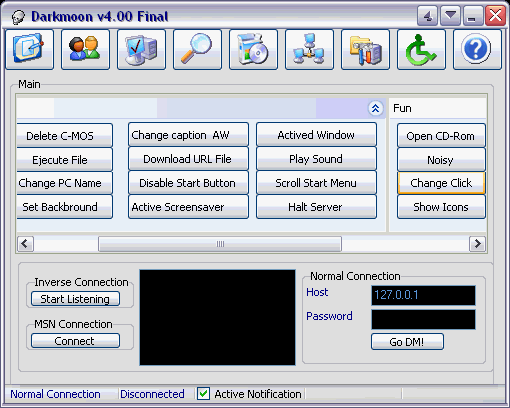
Task: Click the horizontal scrollbar thumb
Action: click(x=220, y=244)
